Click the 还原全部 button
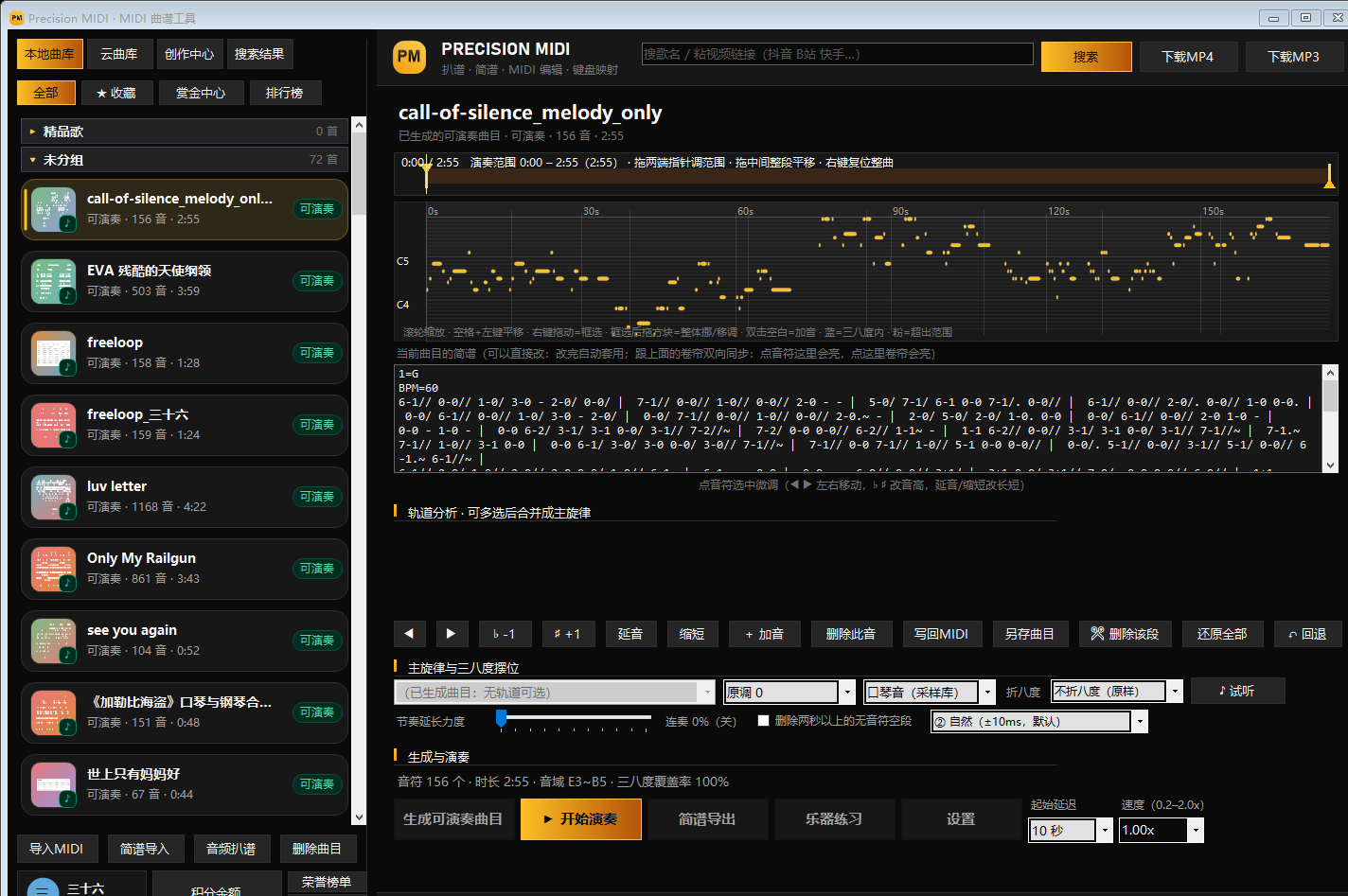Viewport: 1348px width, 896px height. (1222, 634)
